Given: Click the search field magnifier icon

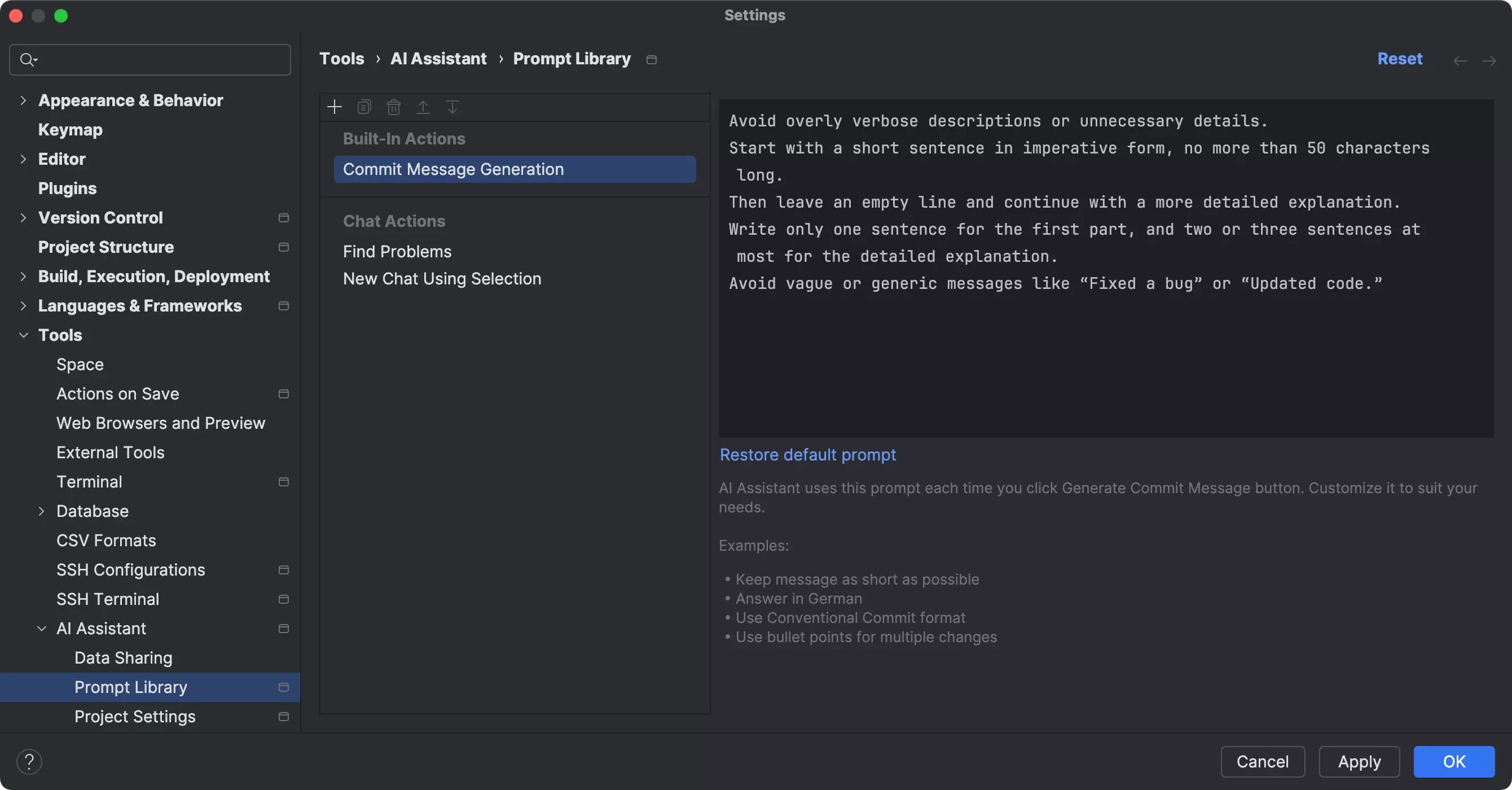Looking at the screenshot, I should tap(27, 59).
